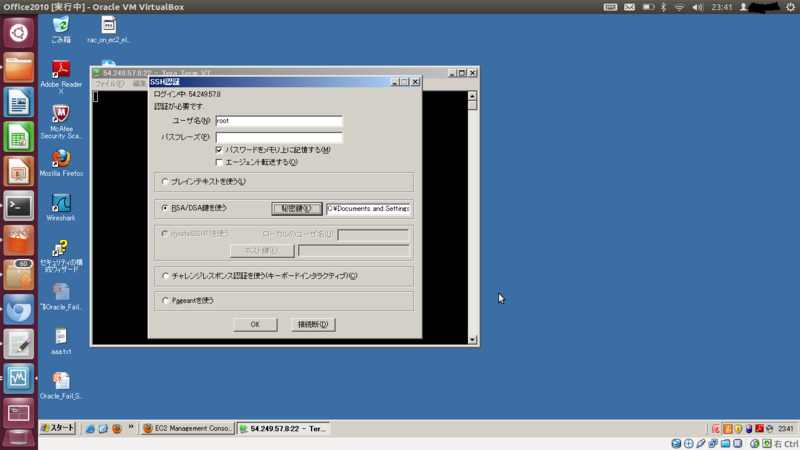Select the security configuration wizard desktop icon

[61, 256]
